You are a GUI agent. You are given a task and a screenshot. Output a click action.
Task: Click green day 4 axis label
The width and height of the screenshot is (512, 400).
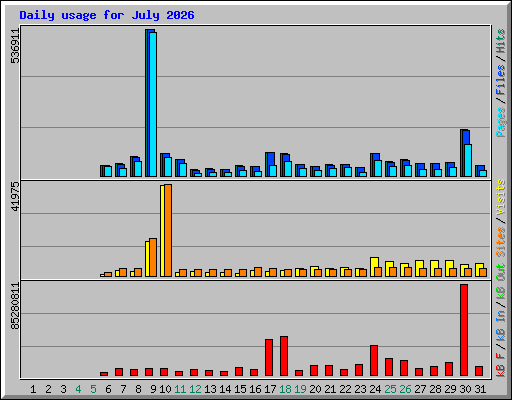pyautogui.click(x=78, y=389)
